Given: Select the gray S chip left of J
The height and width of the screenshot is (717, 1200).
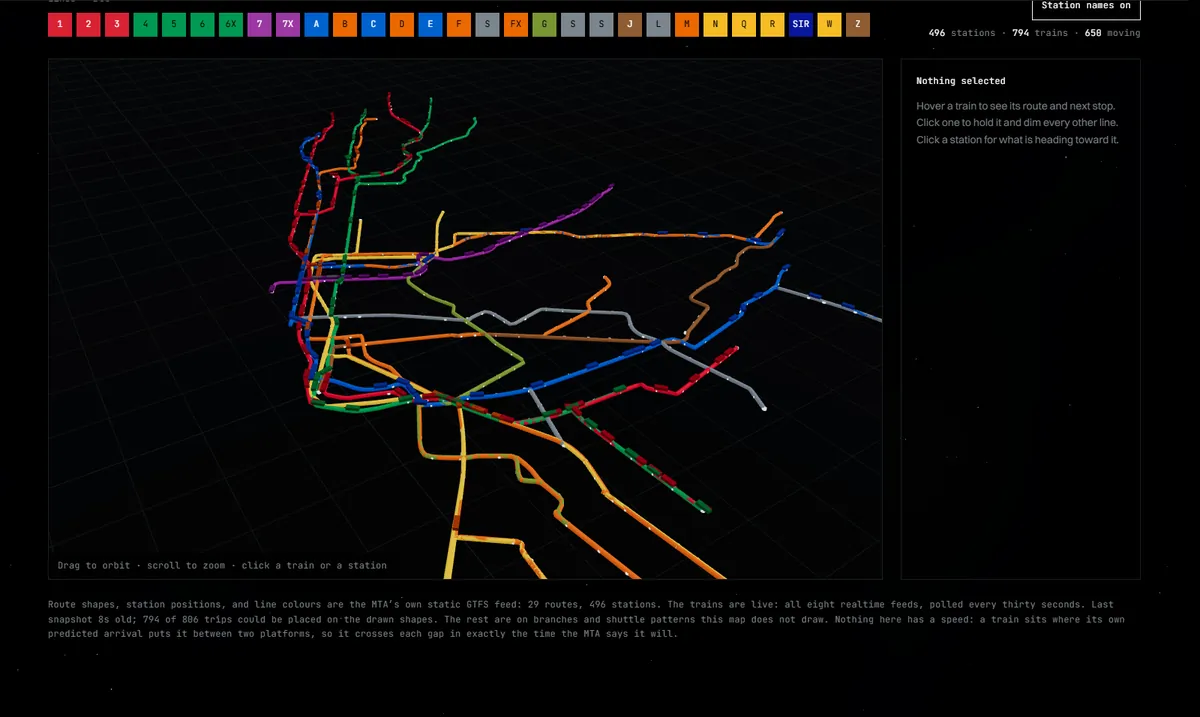Looking at the screenshot, I should (601, 25).
